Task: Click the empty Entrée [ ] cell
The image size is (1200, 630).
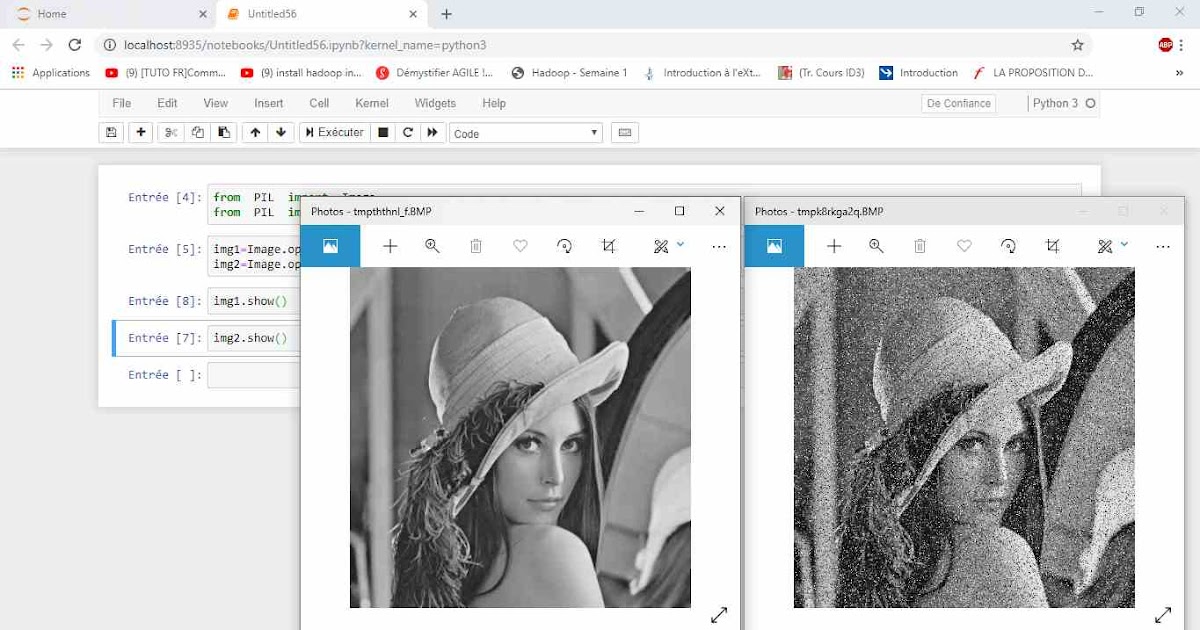Action: [x=256, y=375]
